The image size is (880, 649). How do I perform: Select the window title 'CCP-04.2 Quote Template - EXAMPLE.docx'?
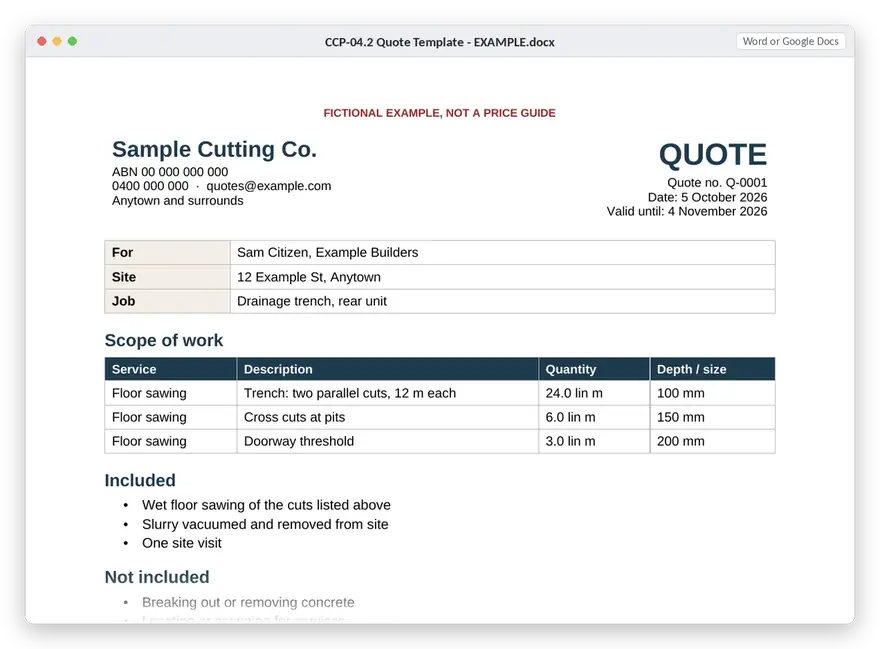tap(439, 42)
